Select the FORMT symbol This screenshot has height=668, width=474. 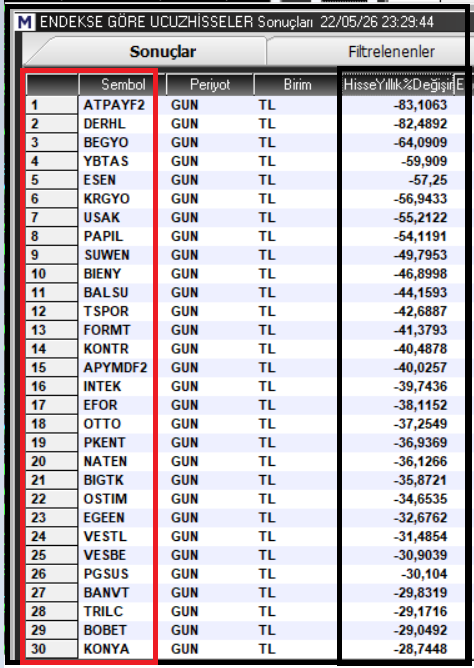click(107, 330)
